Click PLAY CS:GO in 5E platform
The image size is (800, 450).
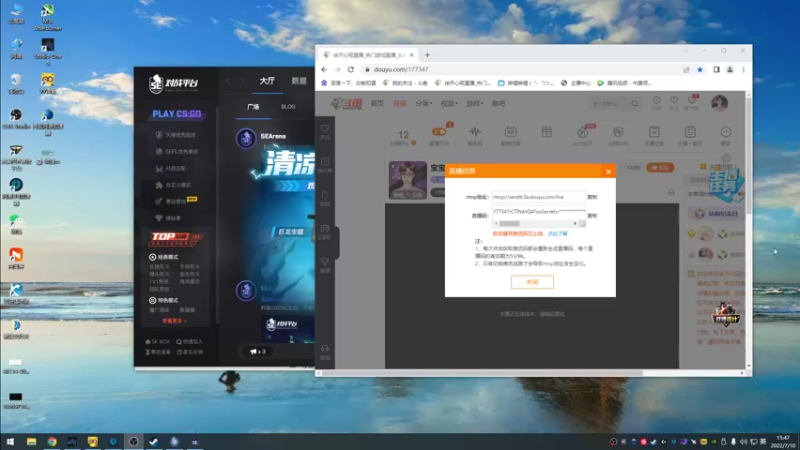coord(177,114)
